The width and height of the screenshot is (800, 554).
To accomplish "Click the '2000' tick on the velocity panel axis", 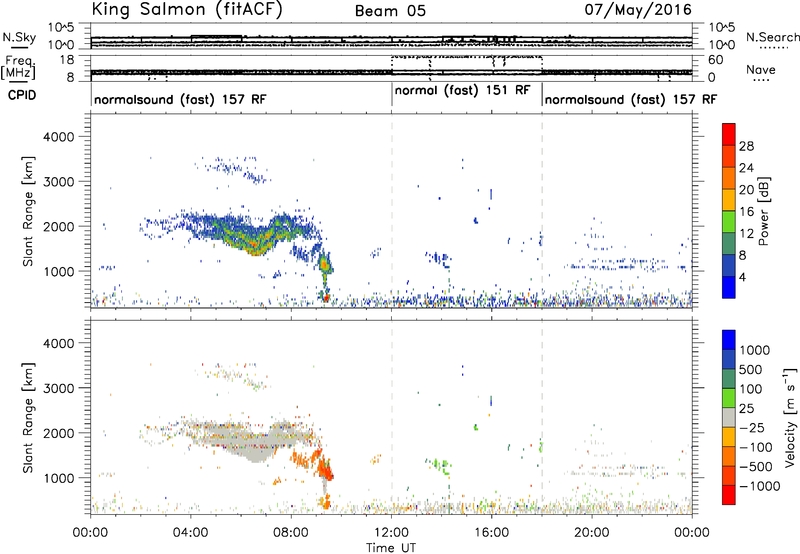I will pyautogui.click(x=58, y=433).
